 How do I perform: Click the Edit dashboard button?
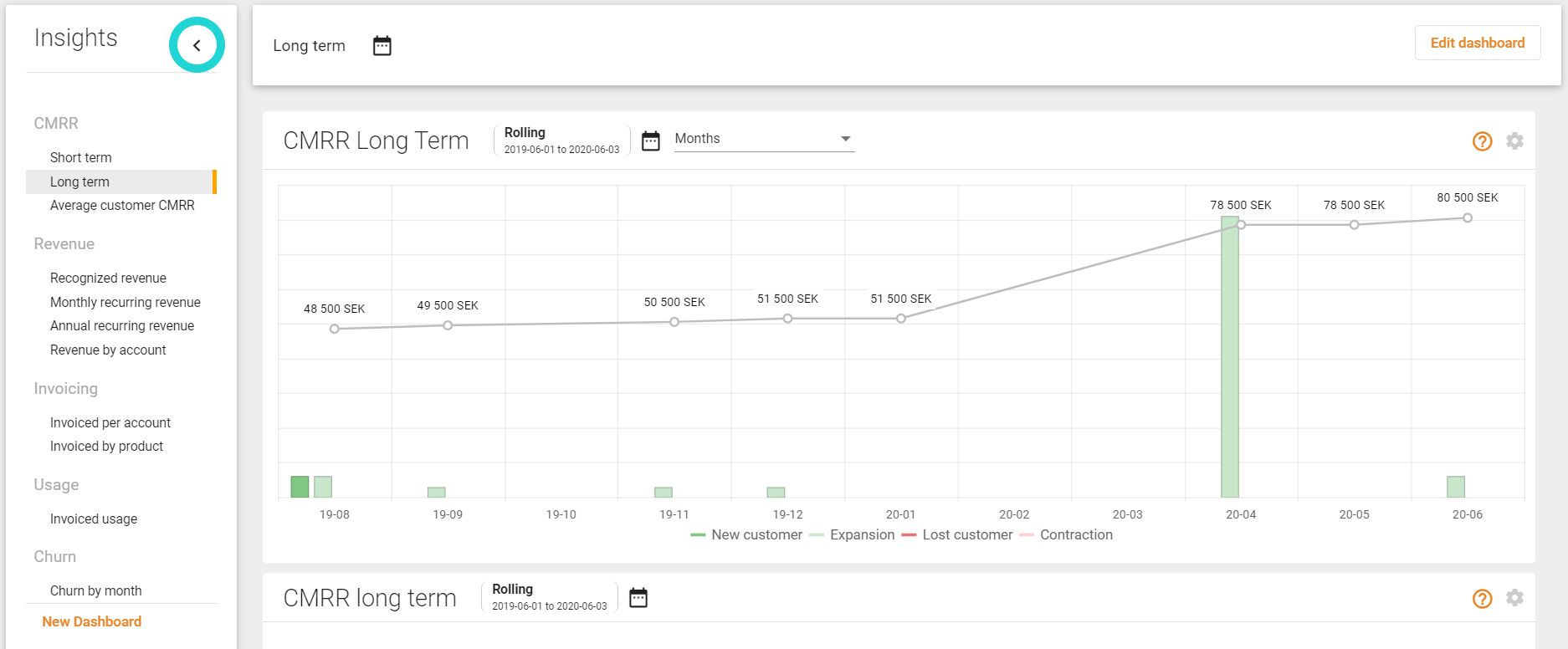coord(1478,43)
